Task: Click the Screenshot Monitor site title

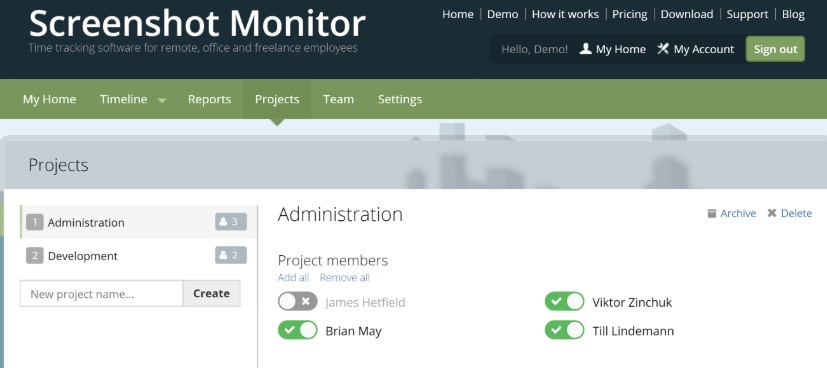Action: 197,23
